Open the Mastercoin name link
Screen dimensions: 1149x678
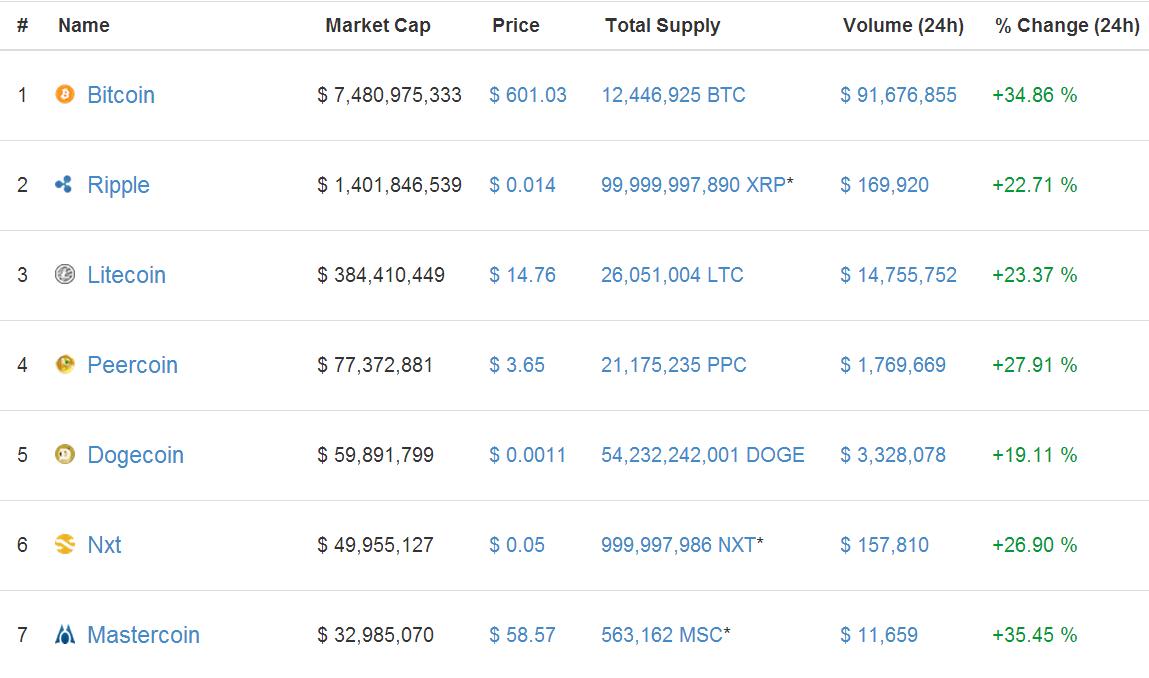[x=144, y=635]
